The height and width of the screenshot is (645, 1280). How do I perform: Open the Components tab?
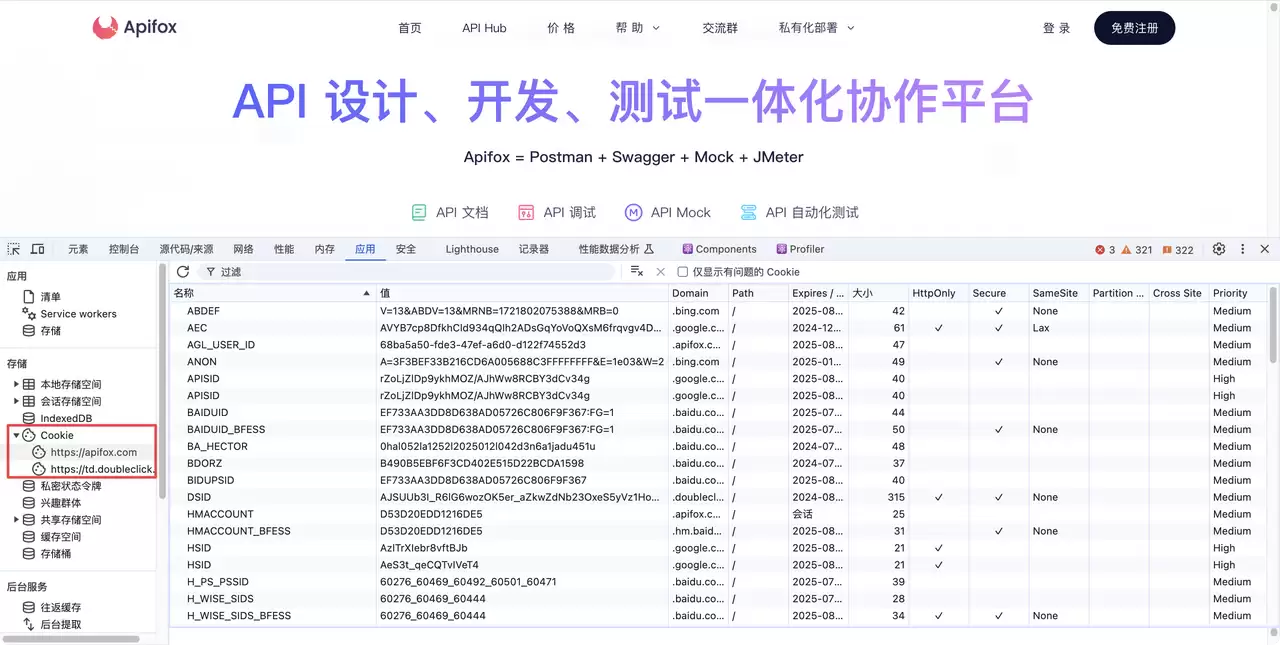719,249
